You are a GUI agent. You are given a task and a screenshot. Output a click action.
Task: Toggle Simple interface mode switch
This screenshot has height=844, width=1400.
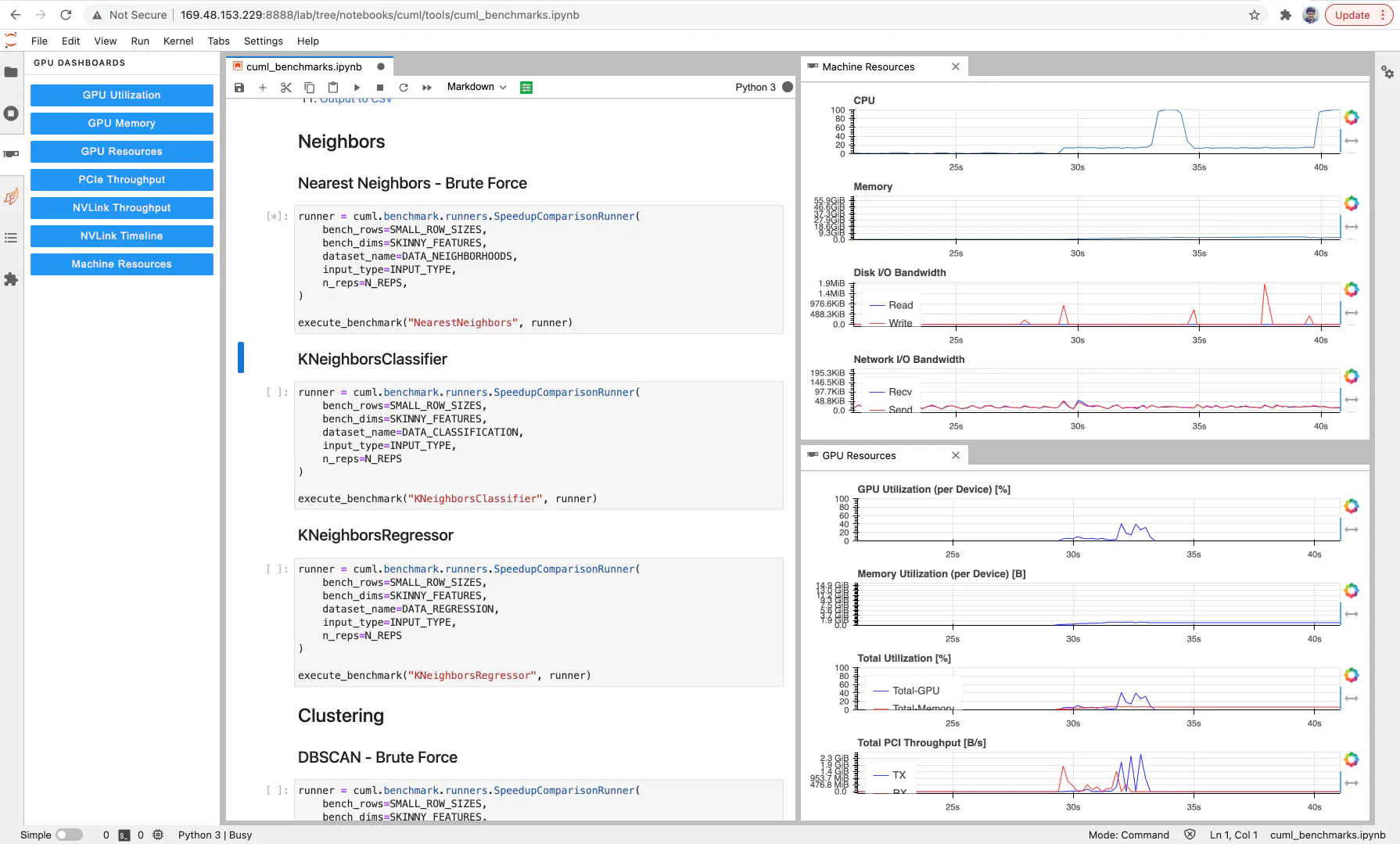tap(69, 835)
